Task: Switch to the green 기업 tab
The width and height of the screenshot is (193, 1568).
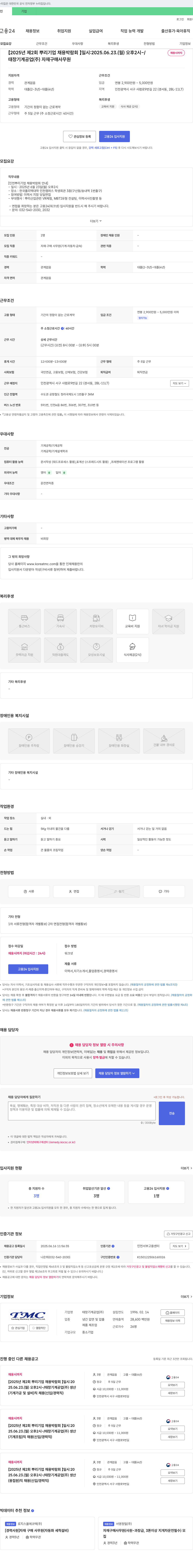Action: (24, 11)
